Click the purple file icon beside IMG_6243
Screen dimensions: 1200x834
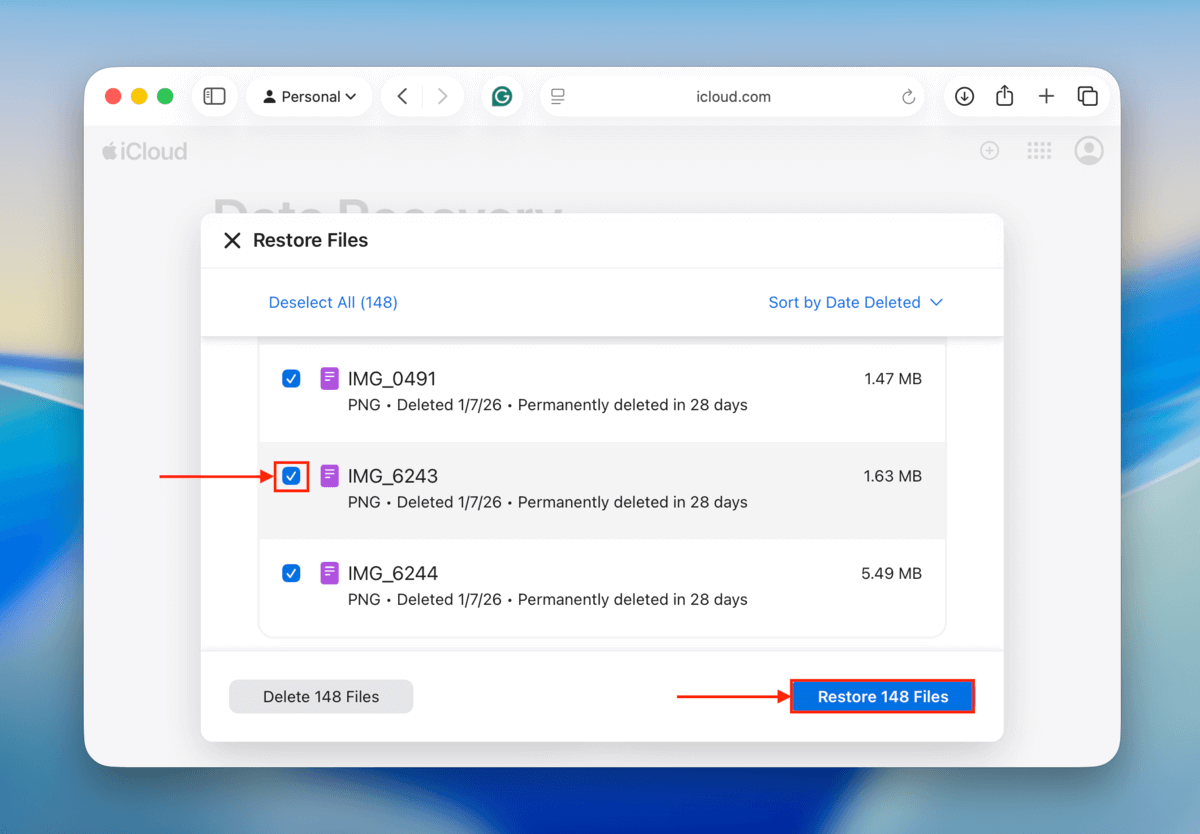tap(329, 476)
